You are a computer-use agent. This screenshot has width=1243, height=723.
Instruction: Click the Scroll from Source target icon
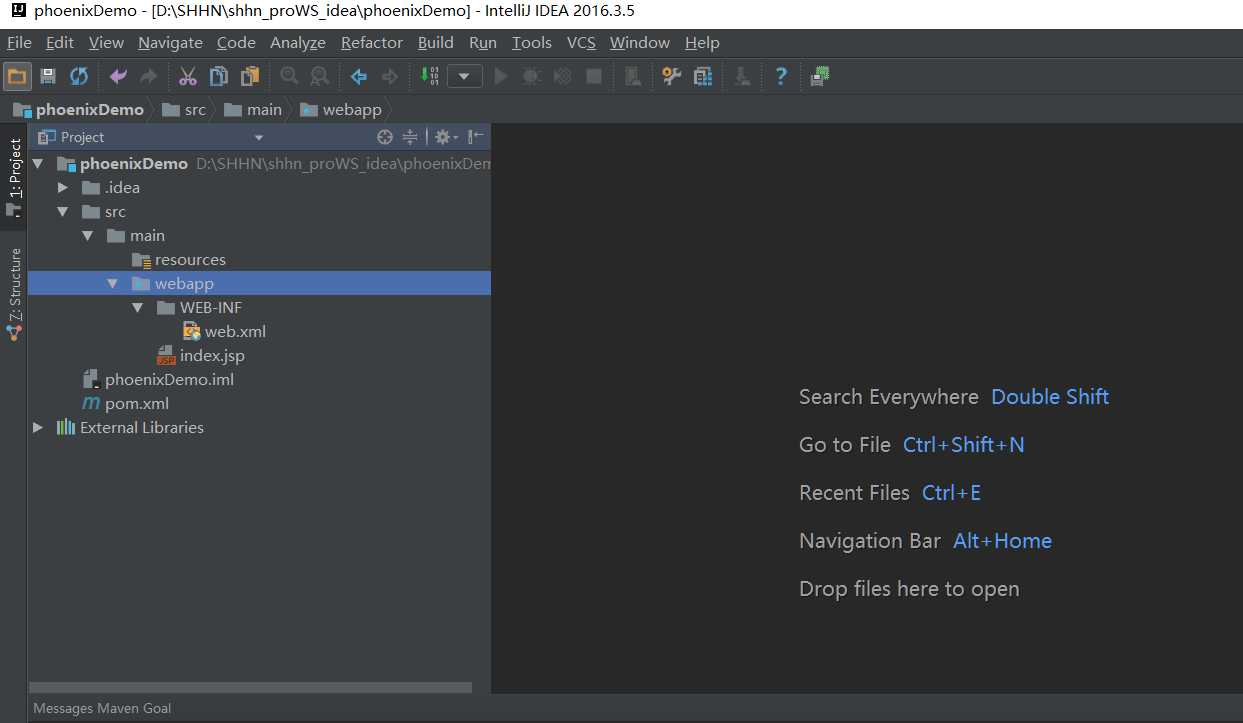[x=385, y=137]
